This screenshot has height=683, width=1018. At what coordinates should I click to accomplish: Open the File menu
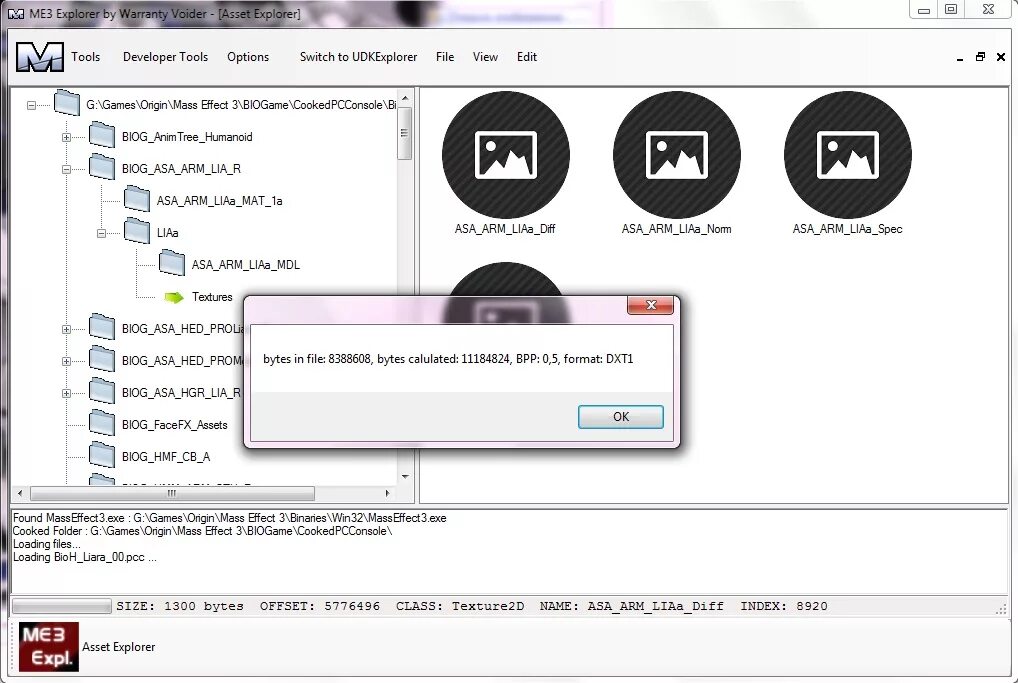point(445,57)
